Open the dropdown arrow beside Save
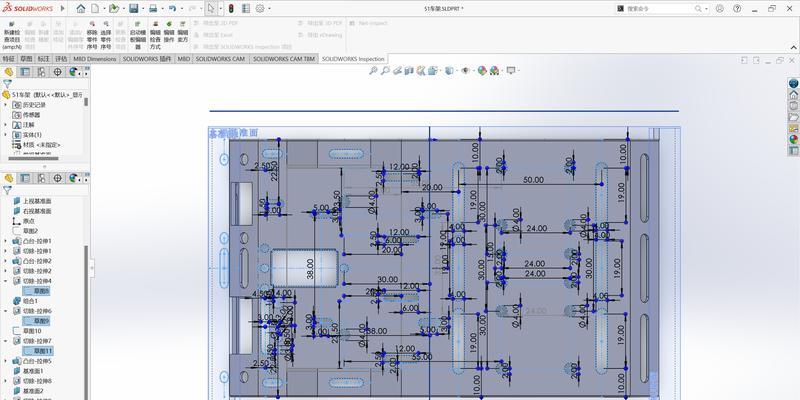The image size is (800, 400). (142, 9)
